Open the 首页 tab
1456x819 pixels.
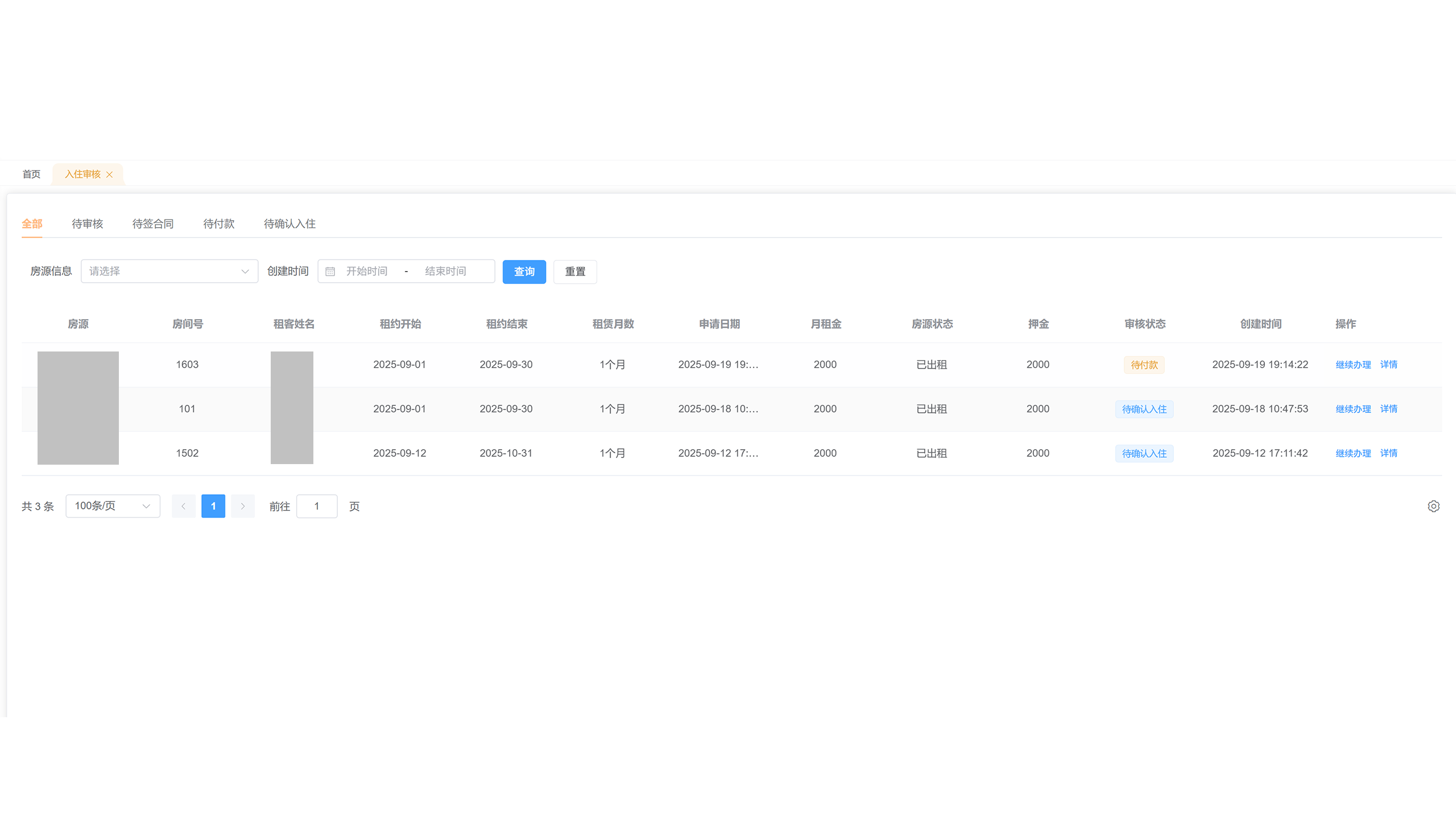pos(31,174)
